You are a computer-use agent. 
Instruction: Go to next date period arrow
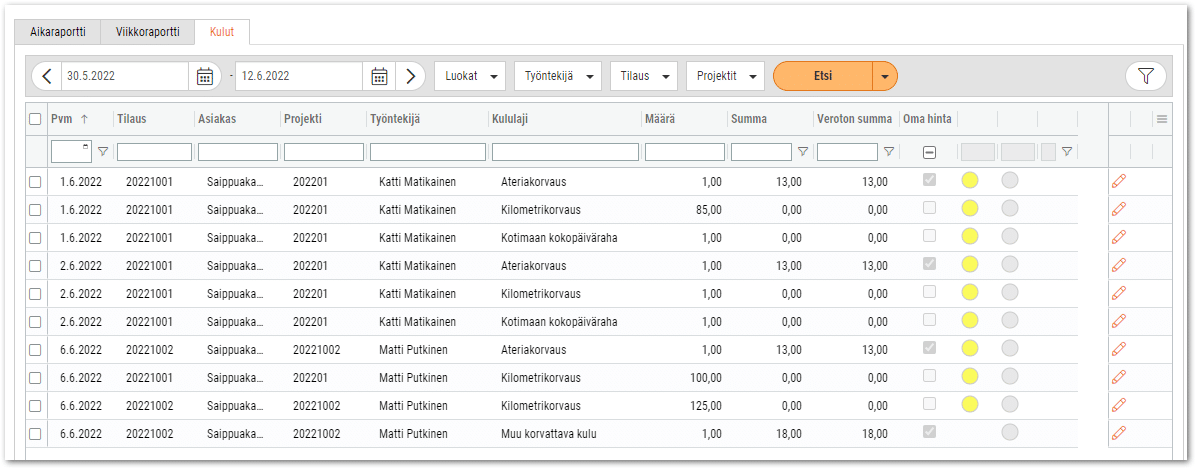[410, 76]
